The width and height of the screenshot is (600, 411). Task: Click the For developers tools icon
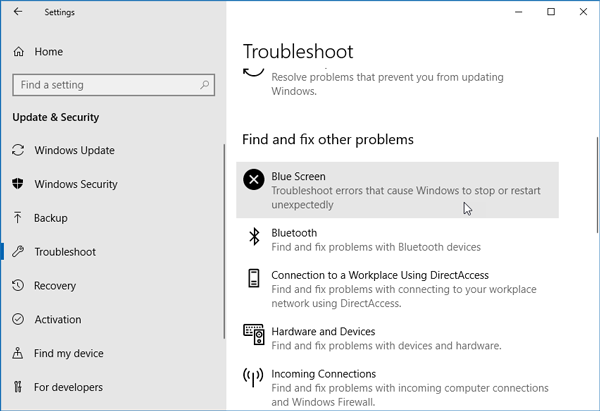(18, 387)
